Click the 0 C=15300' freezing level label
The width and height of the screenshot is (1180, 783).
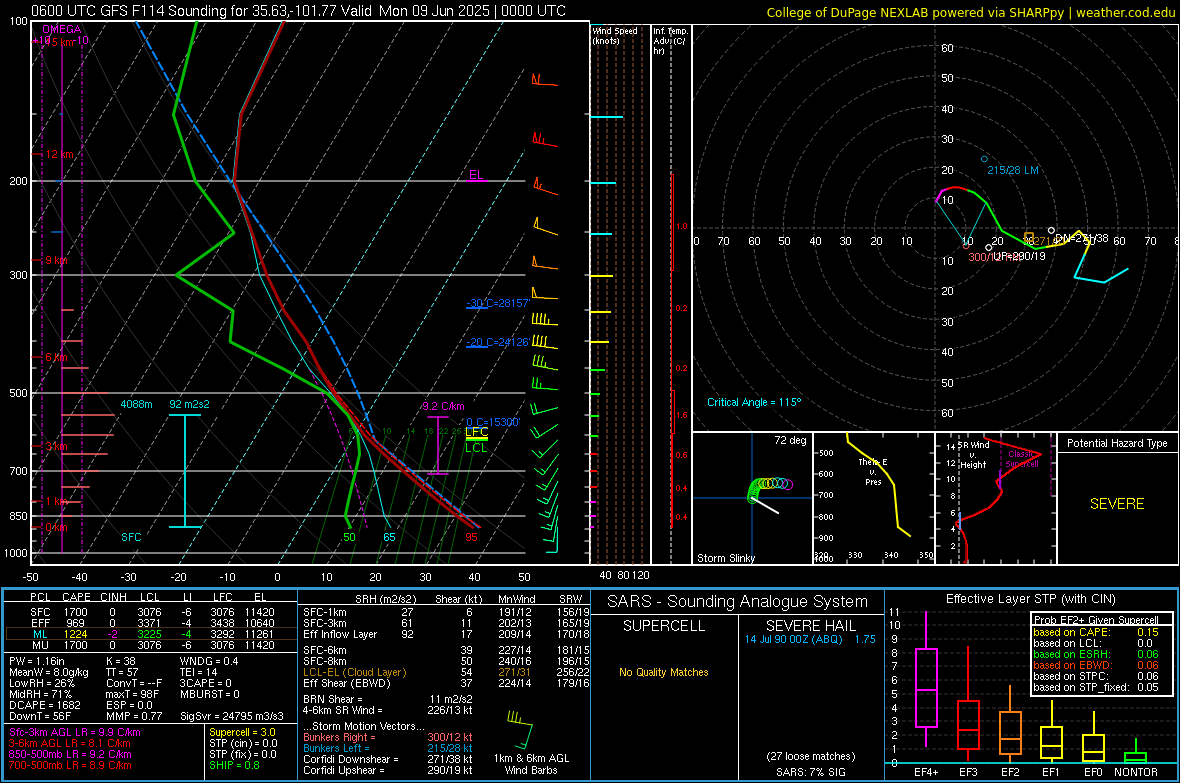(x=493, y=422)
